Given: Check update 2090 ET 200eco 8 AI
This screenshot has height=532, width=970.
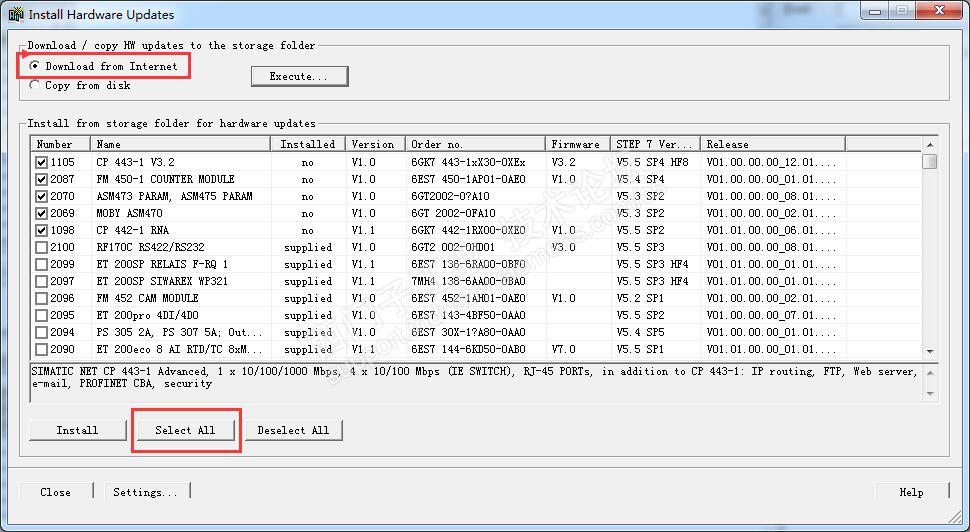Looking at the screenshot, I should point(41,350).
